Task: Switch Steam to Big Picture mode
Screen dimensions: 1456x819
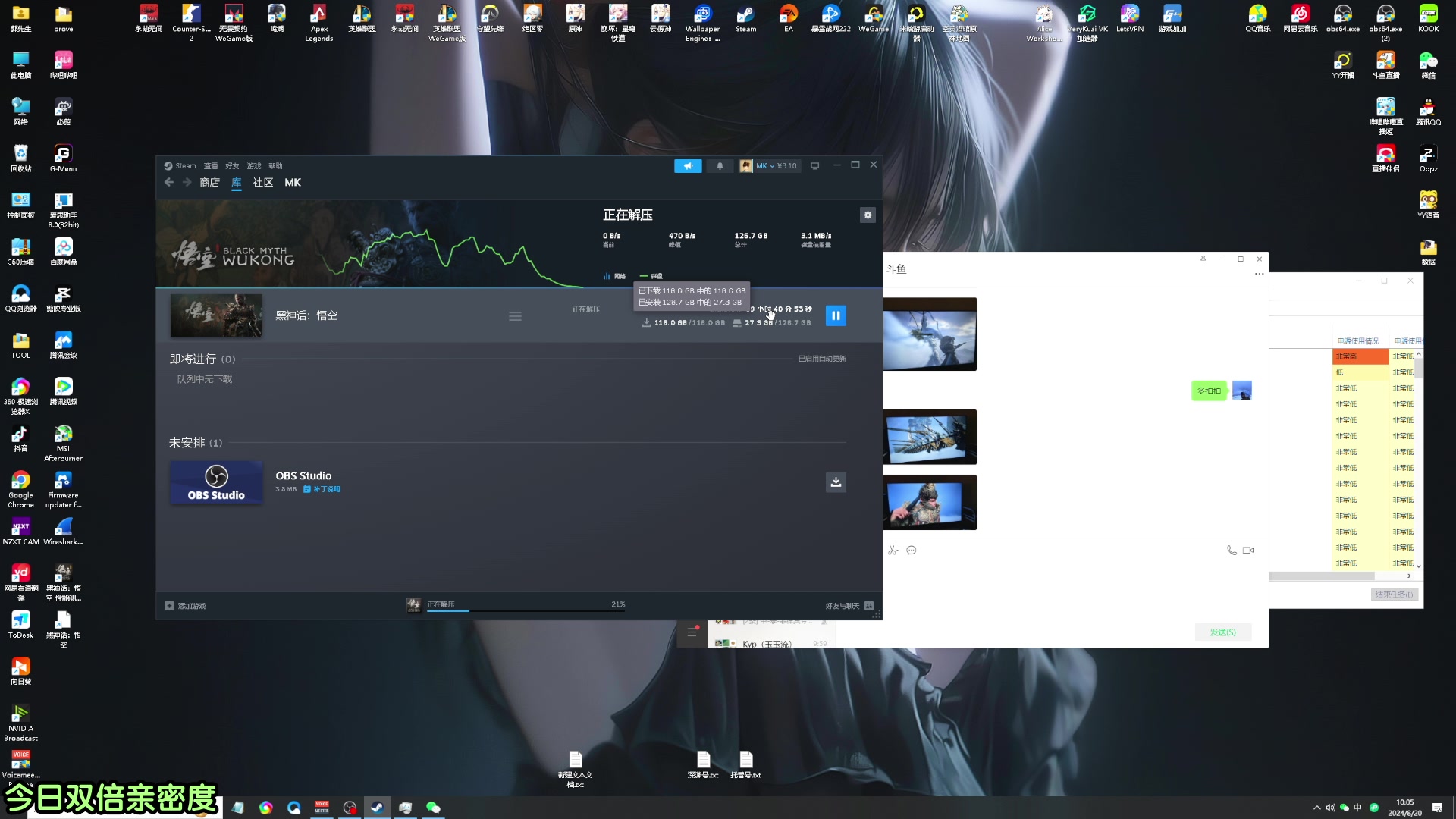Action: pos(815,166)
